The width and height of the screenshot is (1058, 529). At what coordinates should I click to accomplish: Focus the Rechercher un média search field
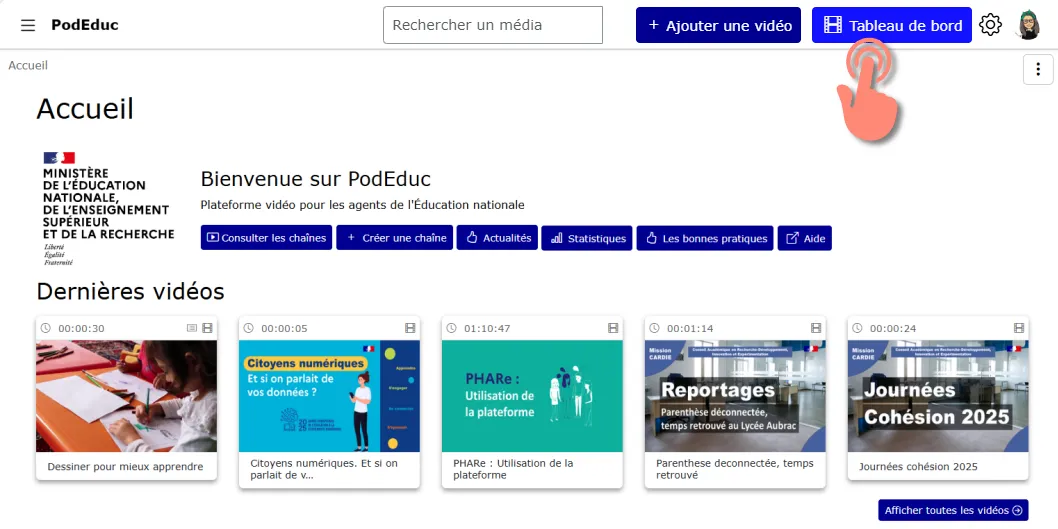[493, 25]
